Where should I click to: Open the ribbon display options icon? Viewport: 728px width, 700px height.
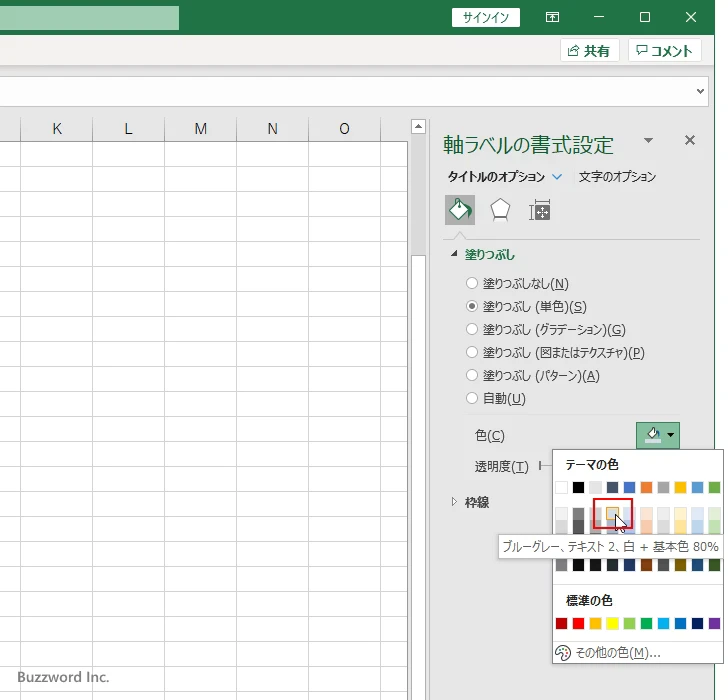click(x=552, y=17)
